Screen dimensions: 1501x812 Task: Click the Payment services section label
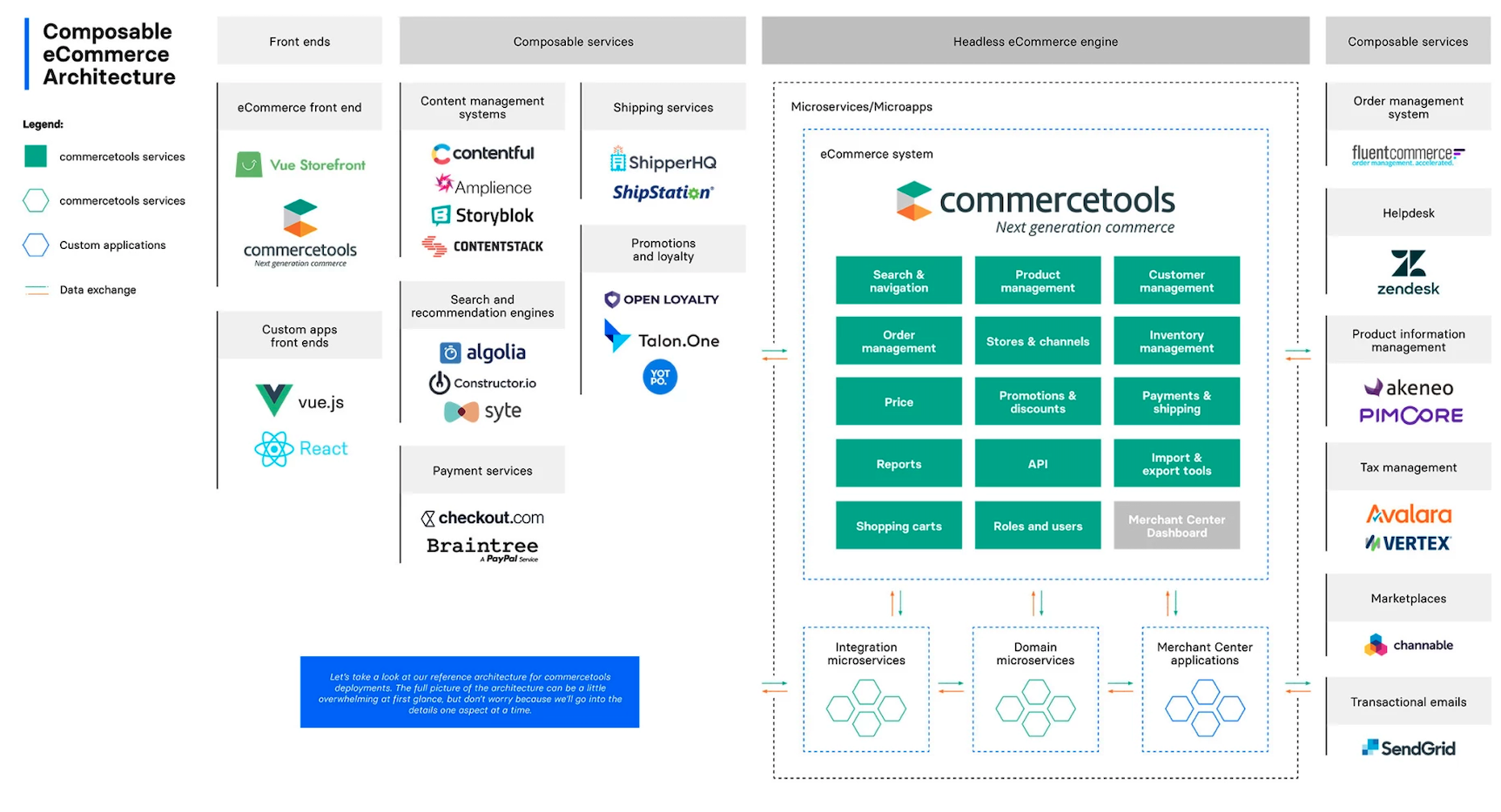[482, 471]
